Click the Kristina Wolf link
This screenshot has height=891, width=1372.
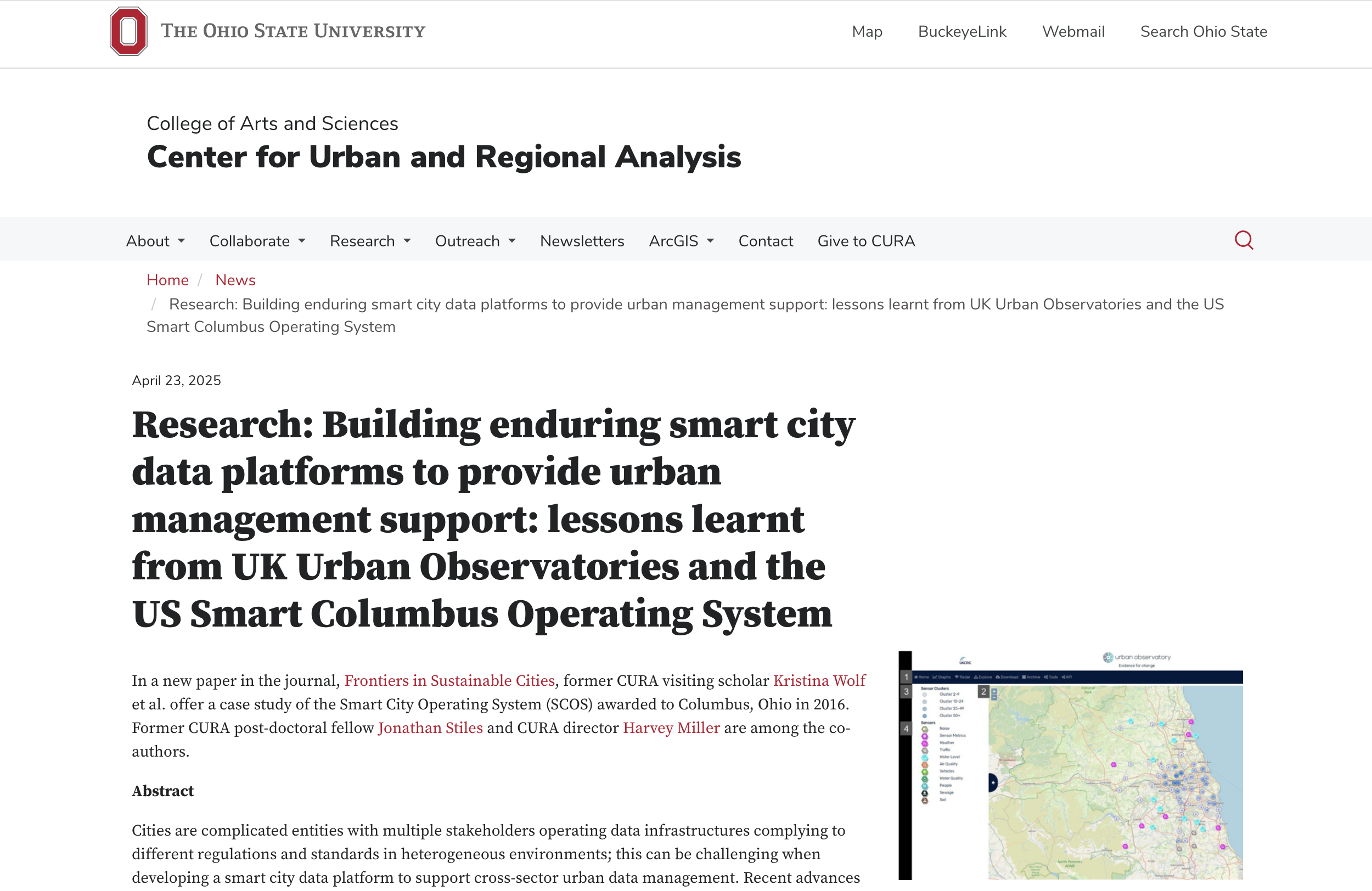[819, 681]
